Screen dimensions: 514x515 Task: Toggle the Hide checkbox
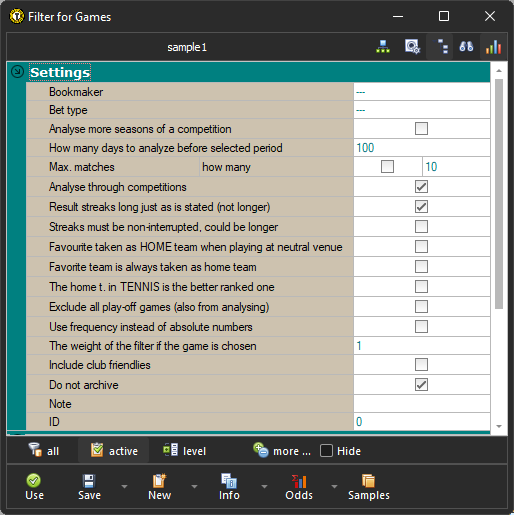coord(326,451)
